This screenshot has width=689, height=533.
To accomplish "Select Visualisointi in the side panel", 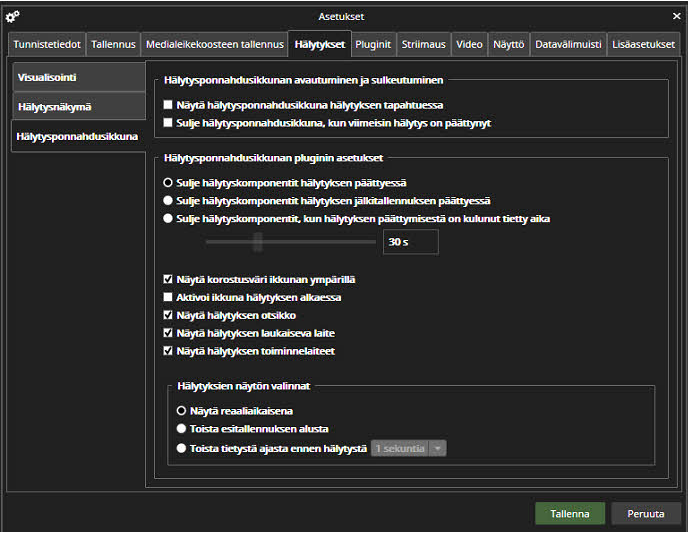I will coord(78,77).
